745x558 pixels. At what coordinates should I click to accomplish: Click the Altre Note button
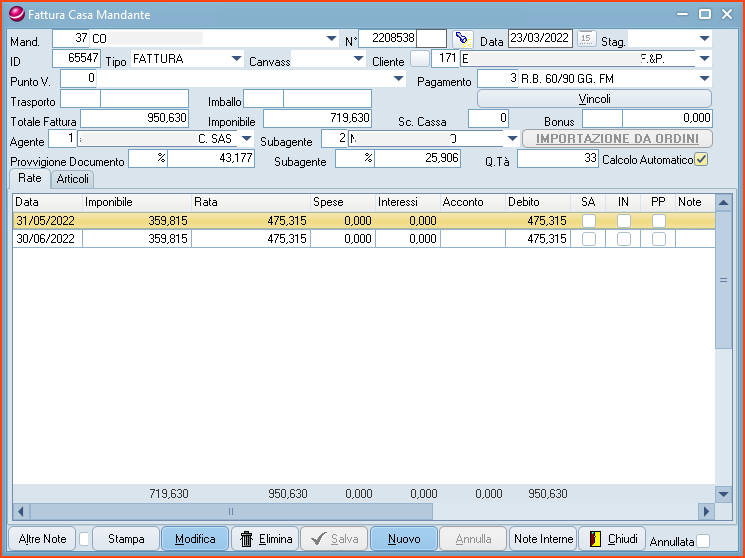click(42, 539)
